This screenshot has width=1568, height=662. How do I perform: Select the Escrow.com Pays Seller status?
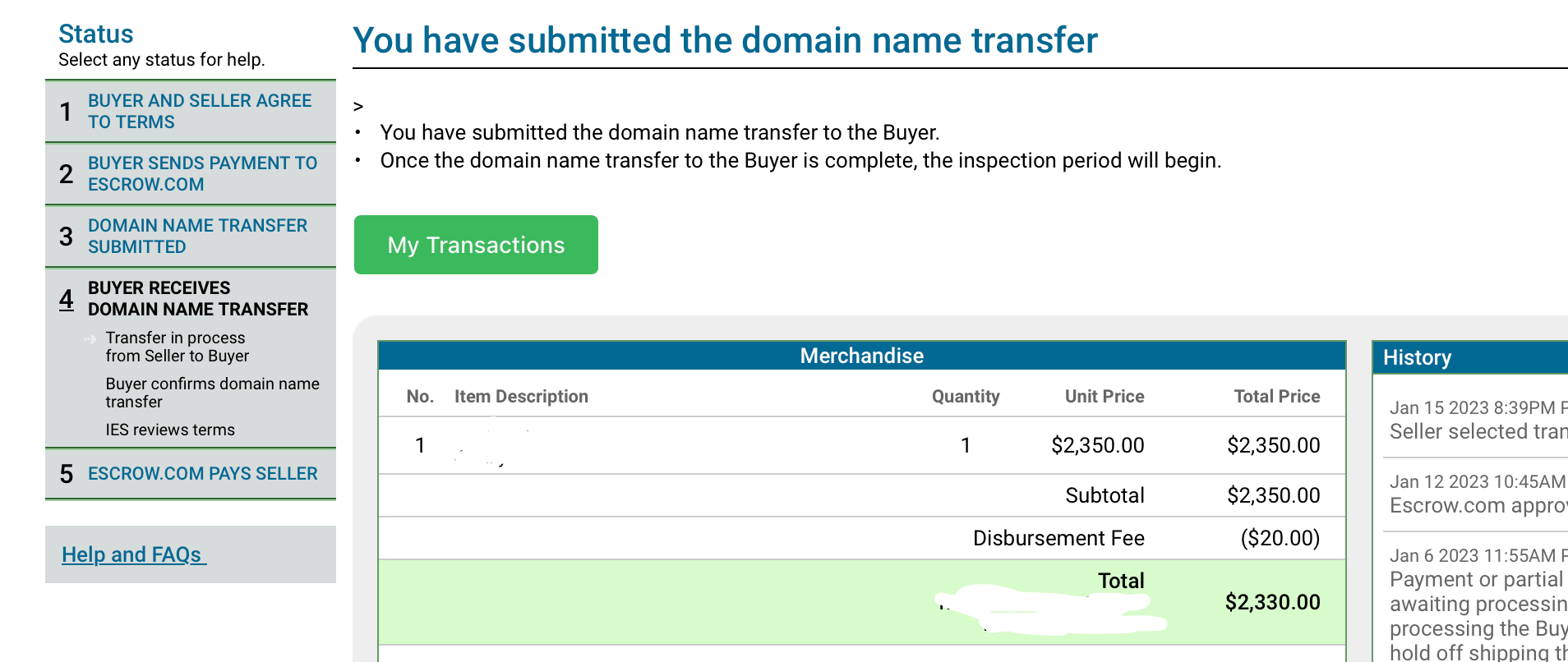point(202,474)
